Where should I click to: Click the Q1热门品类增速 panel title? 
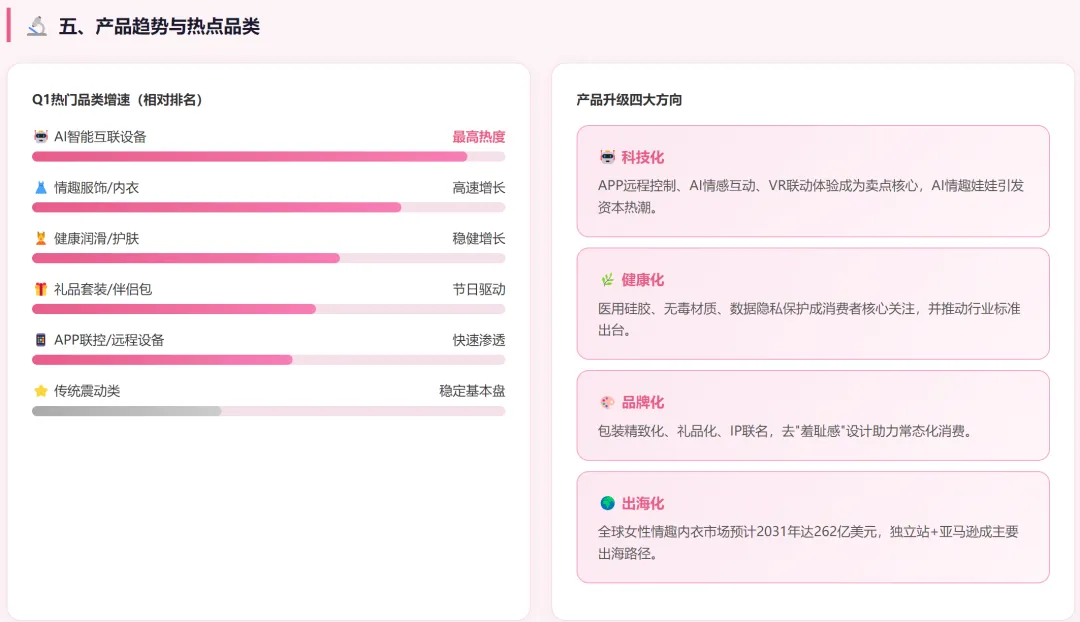click(x=118, y=100)
